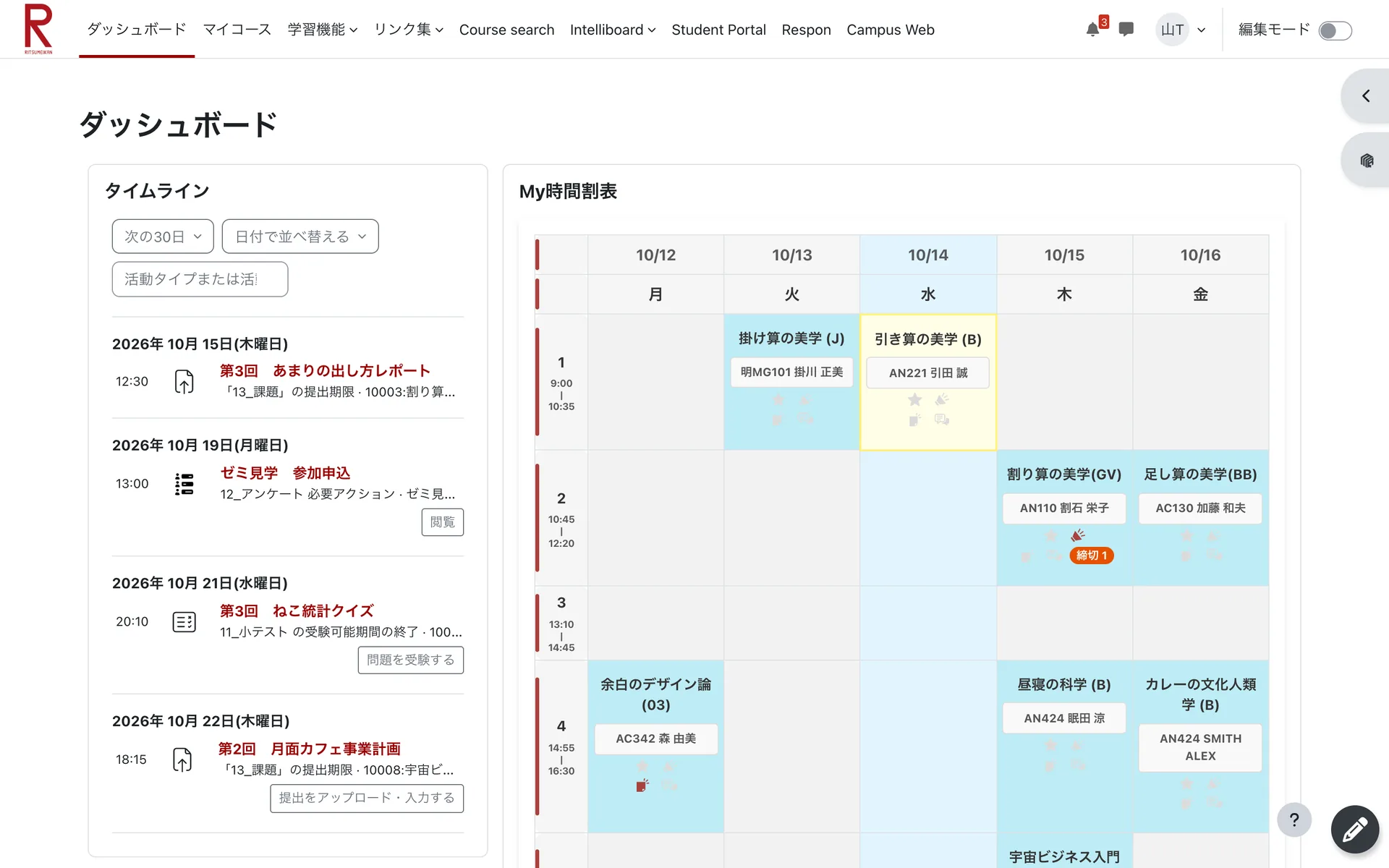Image resolution: width=1389 pixels, height=868 pixels.
Task: Click the star icon in 引き算の美学 (B) cell
Action: click(914, 399)
